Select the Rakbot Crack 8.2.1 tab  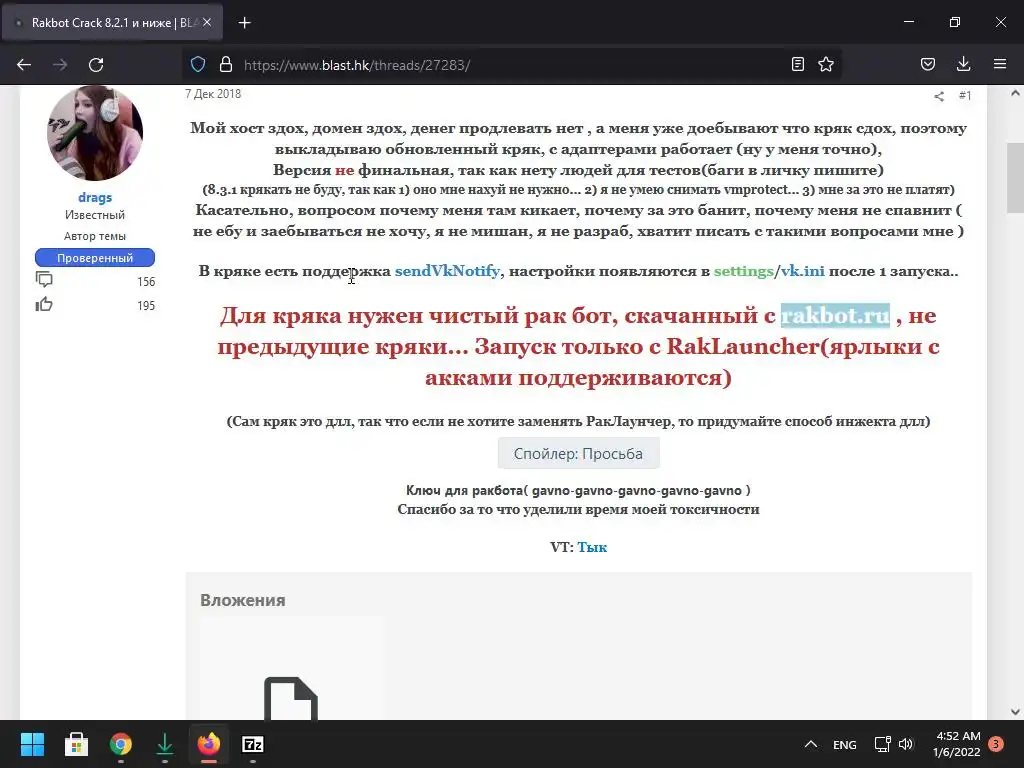tap(112, 22)
